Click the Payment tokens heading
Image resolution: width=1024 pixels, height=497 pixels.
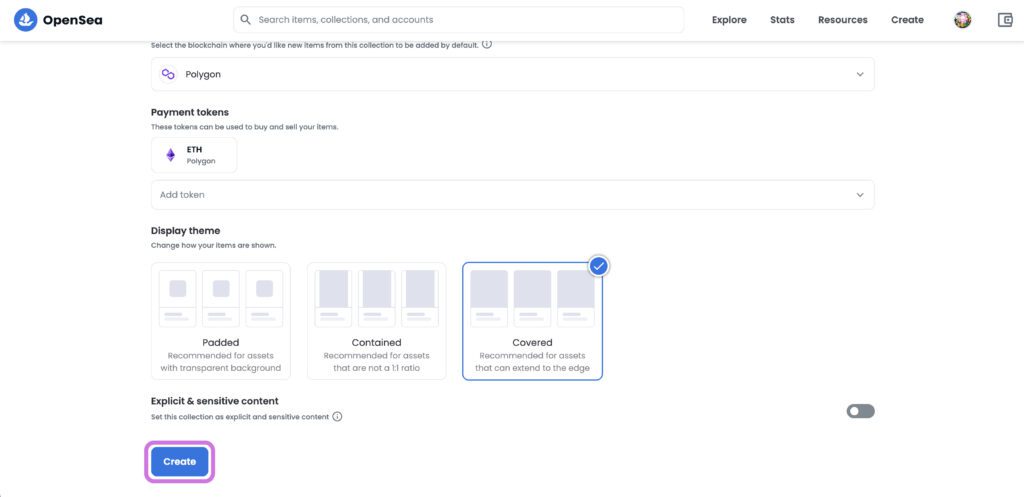[x=190, y=112]
